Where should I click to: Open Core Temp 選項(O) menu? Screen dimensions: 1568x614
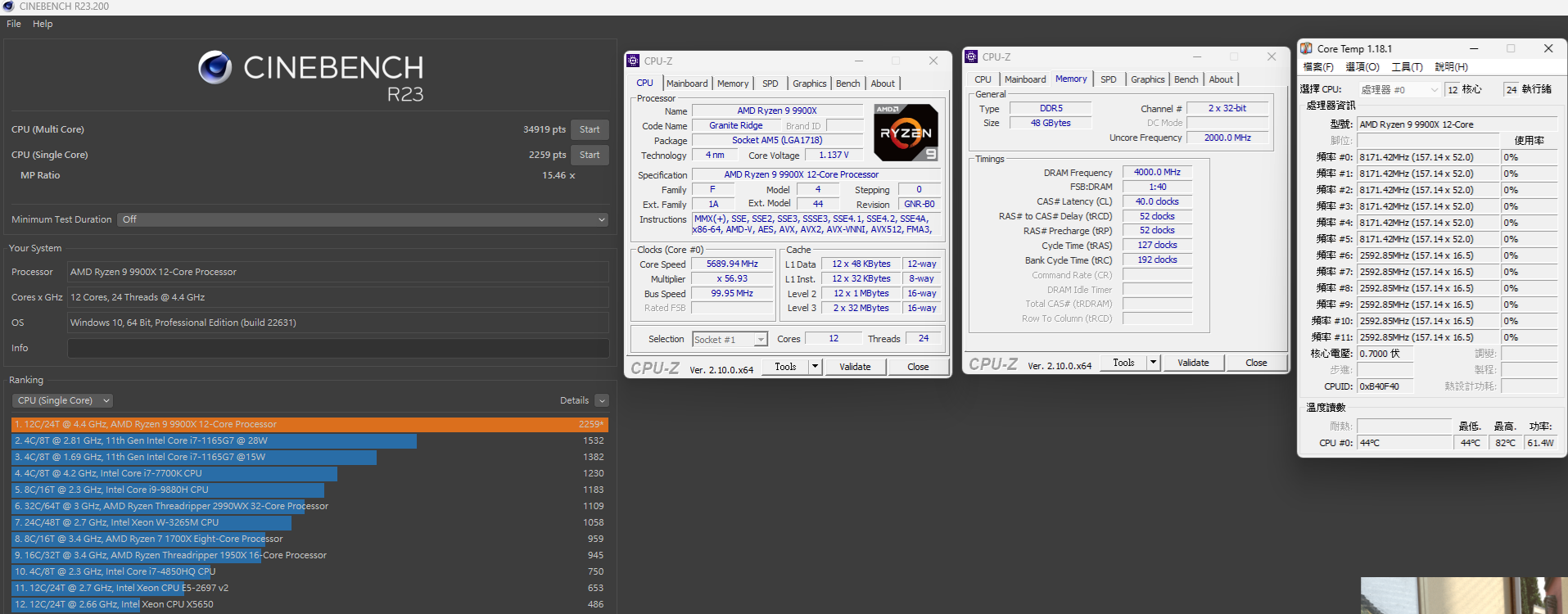point(1362,67)
